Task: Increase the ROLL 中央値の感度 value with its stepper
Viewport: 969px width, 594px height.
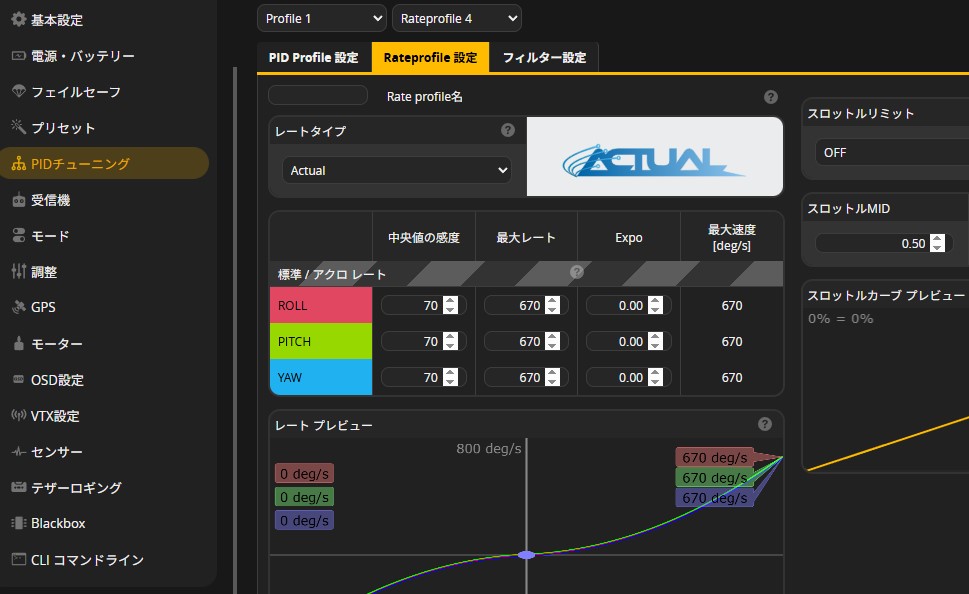Action: 450,301
